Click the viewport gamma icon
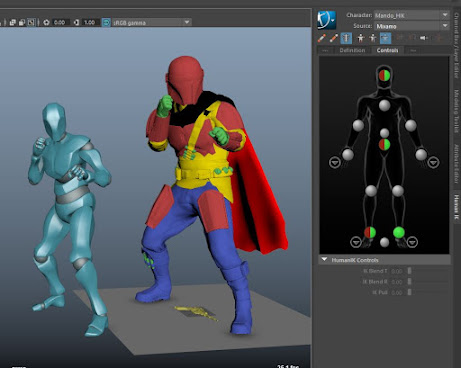This screenshot has height=368, width=461. coord(76,23)
